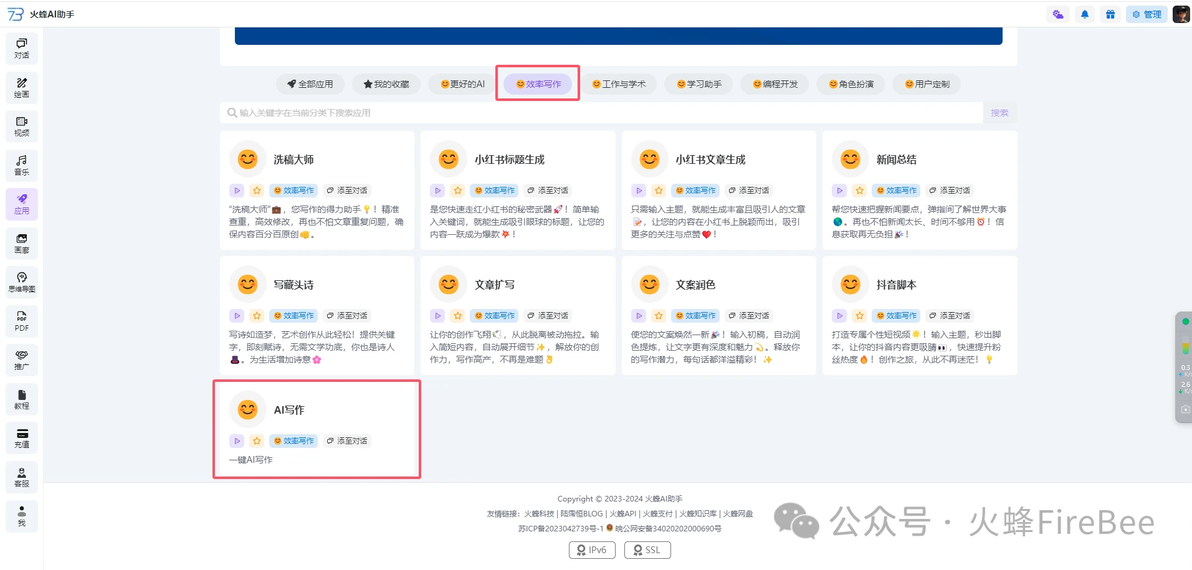Screen dimensions: 1192x570
Task: Open the 火蜂网盘 footer link
Action: tap(738, 514)
